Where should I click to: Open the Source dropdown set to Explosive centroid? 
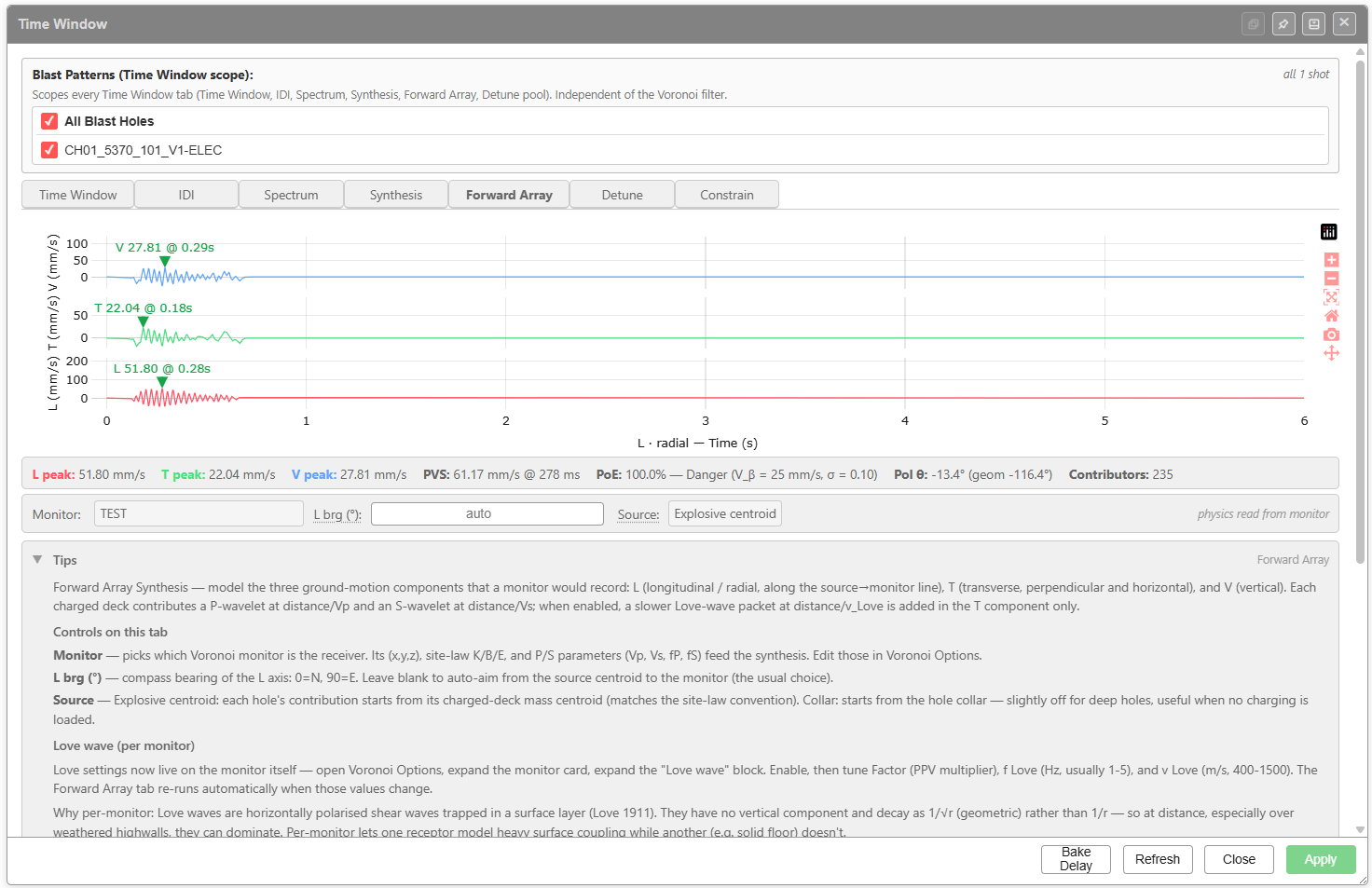tap(725, 513)
